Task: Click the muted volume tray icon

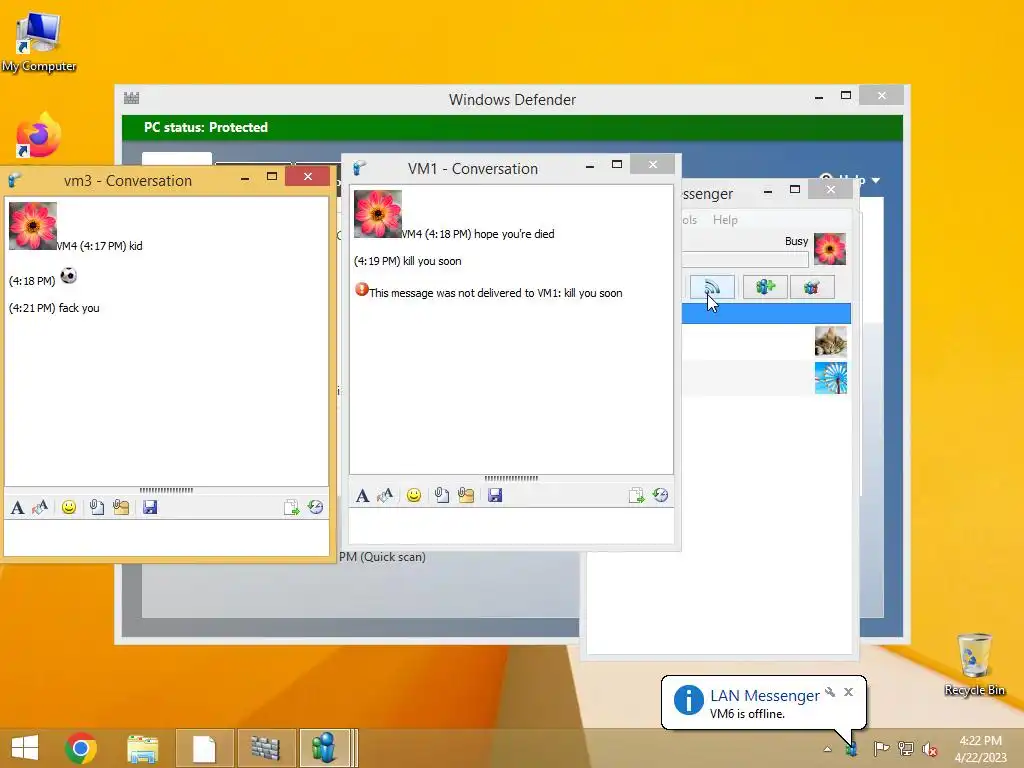Action: coord(930,749)
